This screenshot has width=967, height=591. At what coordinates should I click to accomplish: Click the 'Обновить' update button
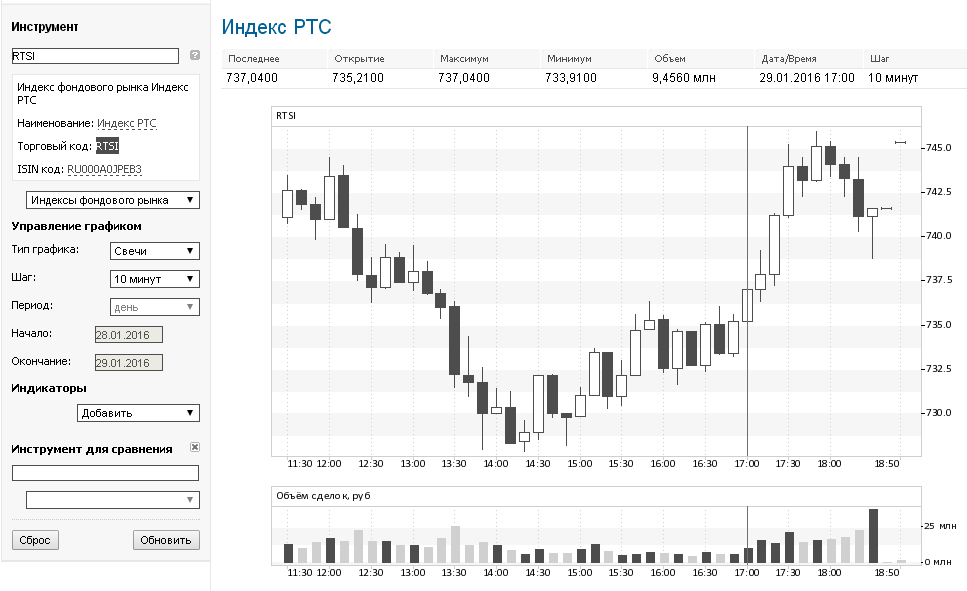pyautogui.click(x=166, y=540)
